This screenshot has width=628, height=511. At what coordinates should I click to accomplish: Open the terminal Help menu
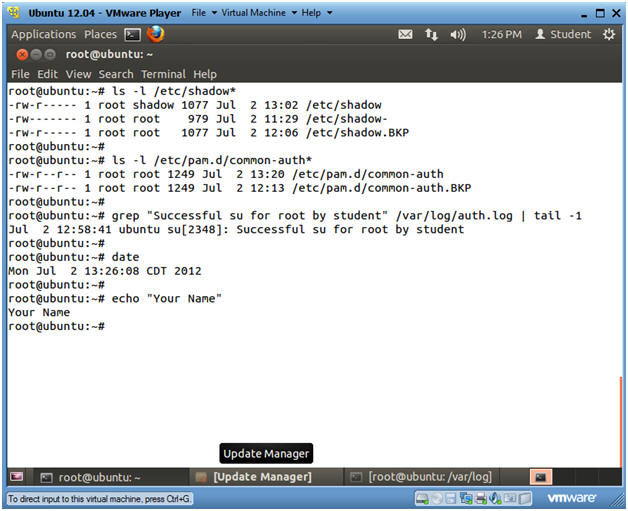(x=205, y=74)
